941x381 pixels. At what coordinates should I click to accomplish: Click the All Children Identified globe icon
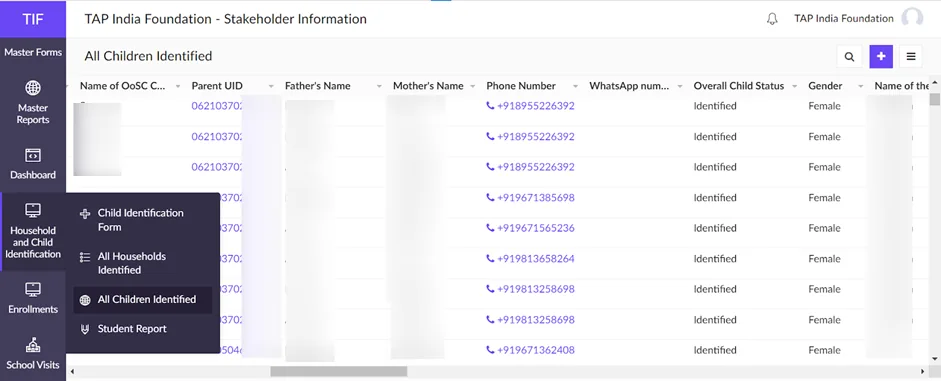pyautogui.click(x=85, y=299)
